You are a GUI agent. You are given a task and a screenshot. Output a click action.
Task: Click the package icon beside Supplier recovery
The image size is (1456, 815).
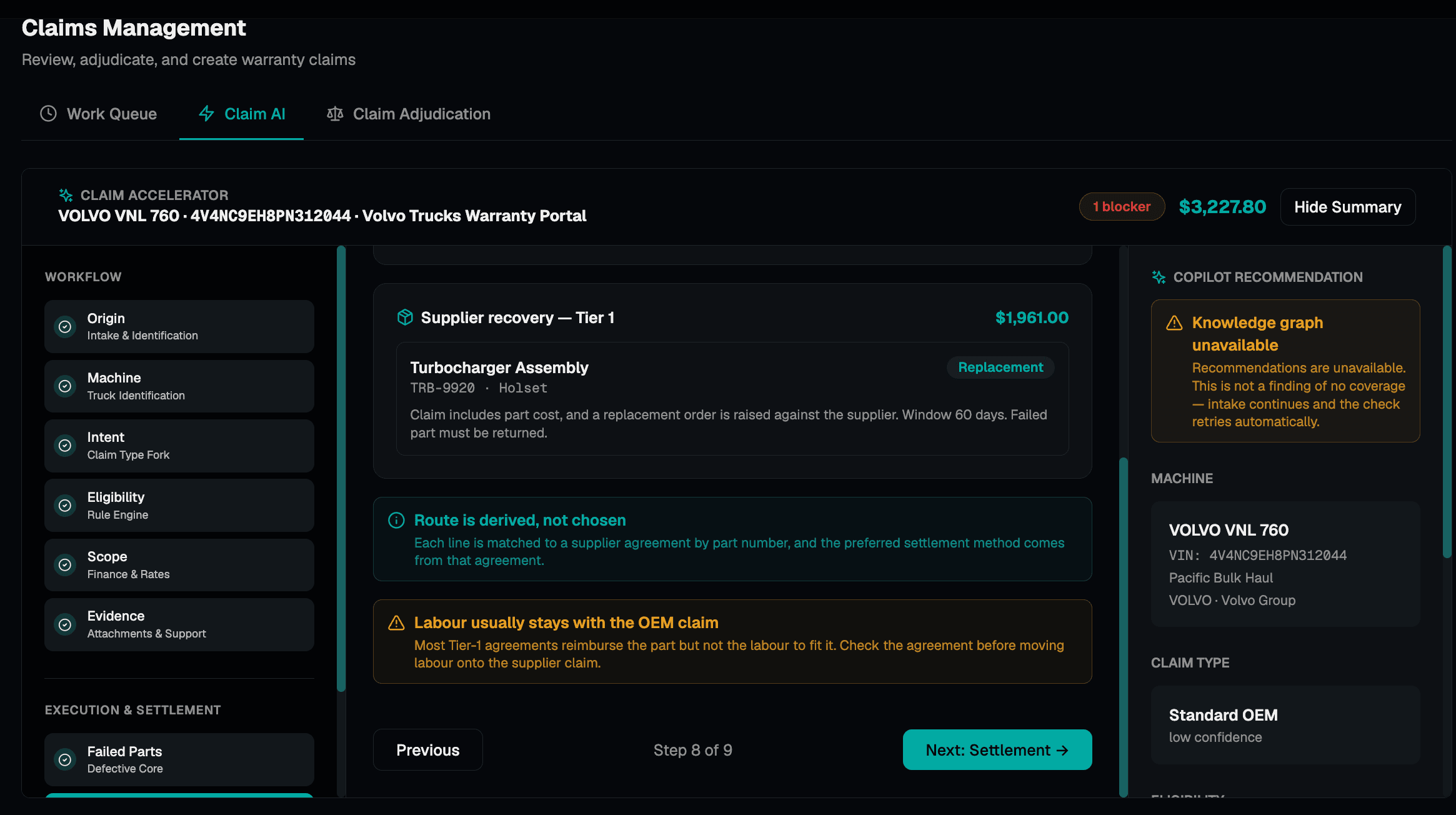click(405, 317)
